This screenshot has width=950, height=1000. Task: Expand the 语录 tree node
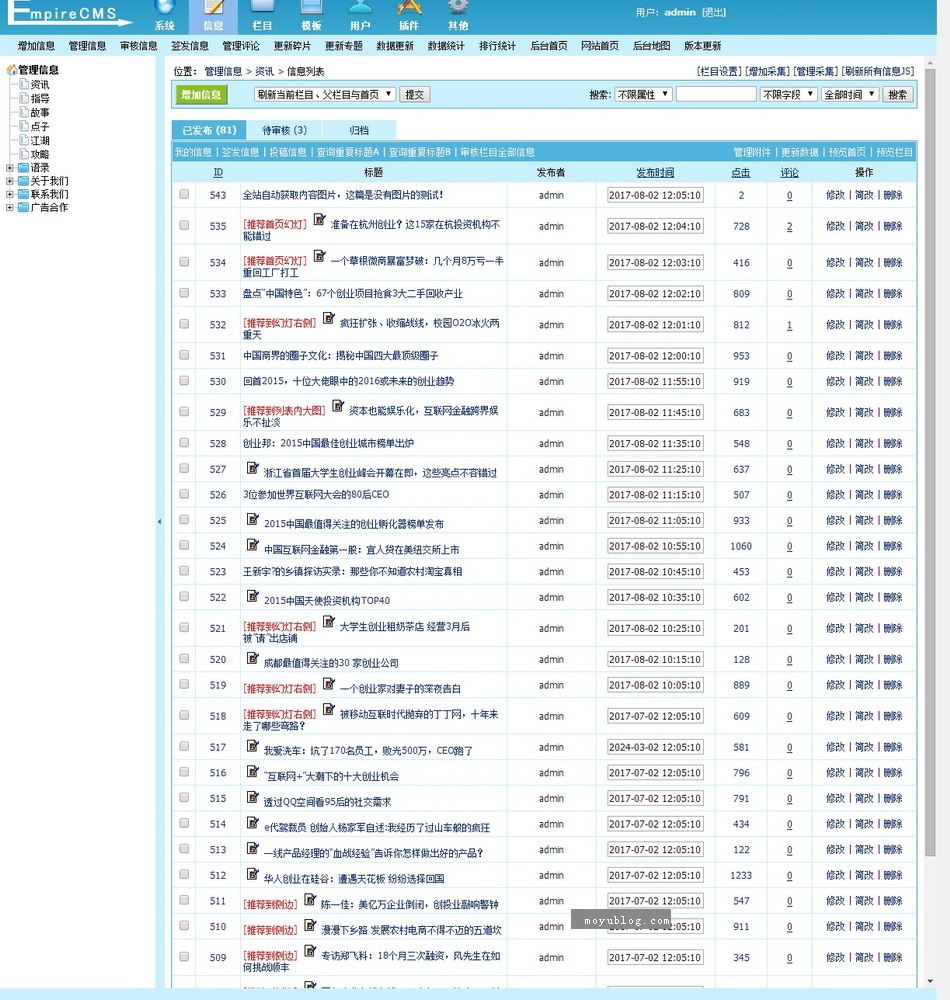click(x=10, y=168)
